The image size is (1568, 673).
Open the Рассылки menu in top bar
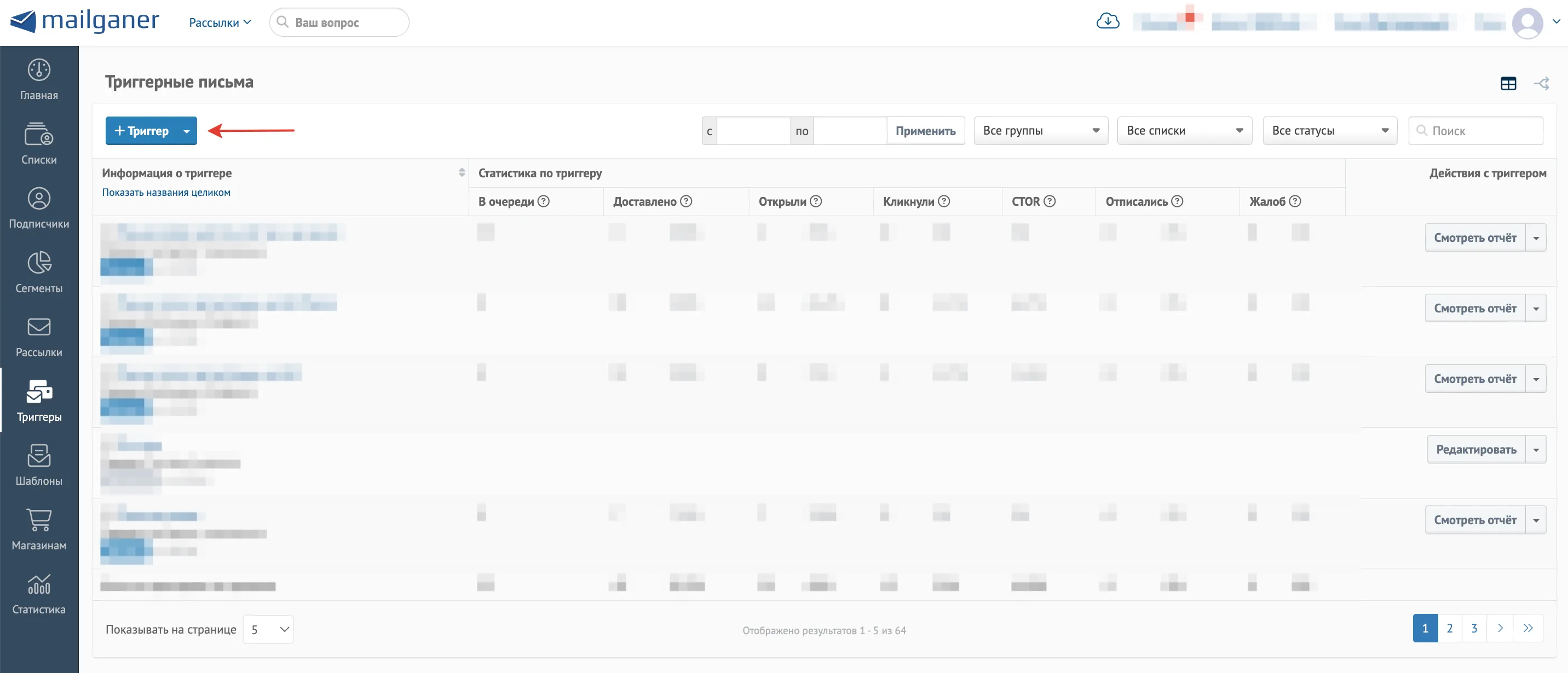[x=220, y=22]
